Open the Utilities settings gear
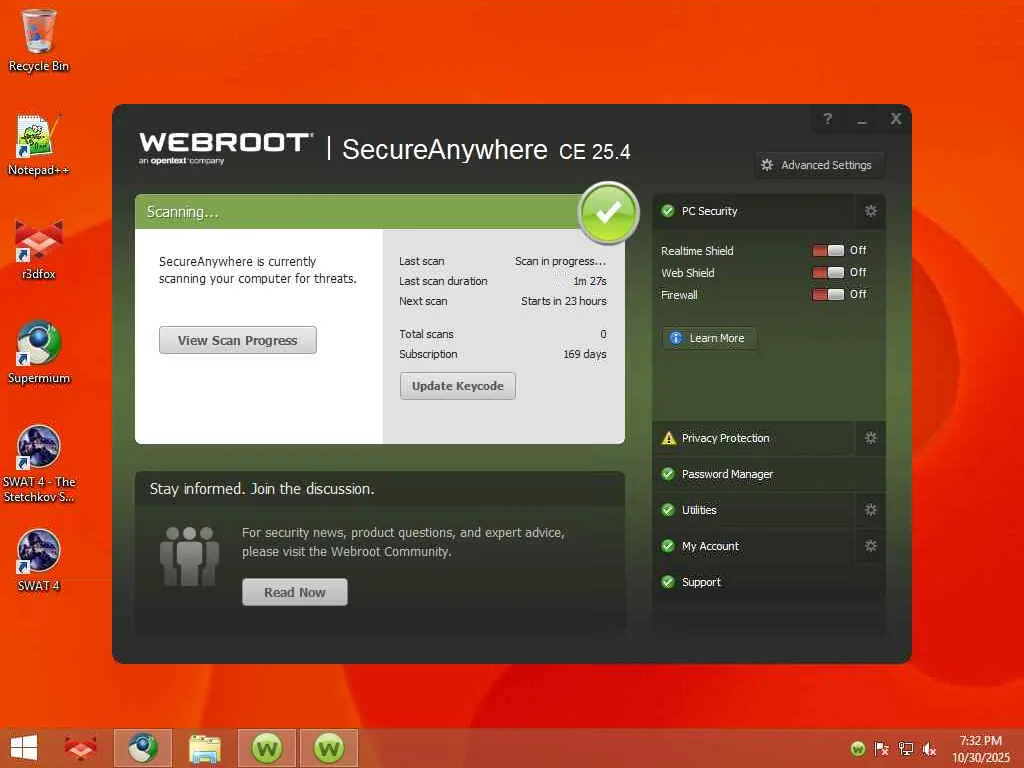Image resolution: width=1024 pixels, height=768 pixels. [x=871, y=510]
